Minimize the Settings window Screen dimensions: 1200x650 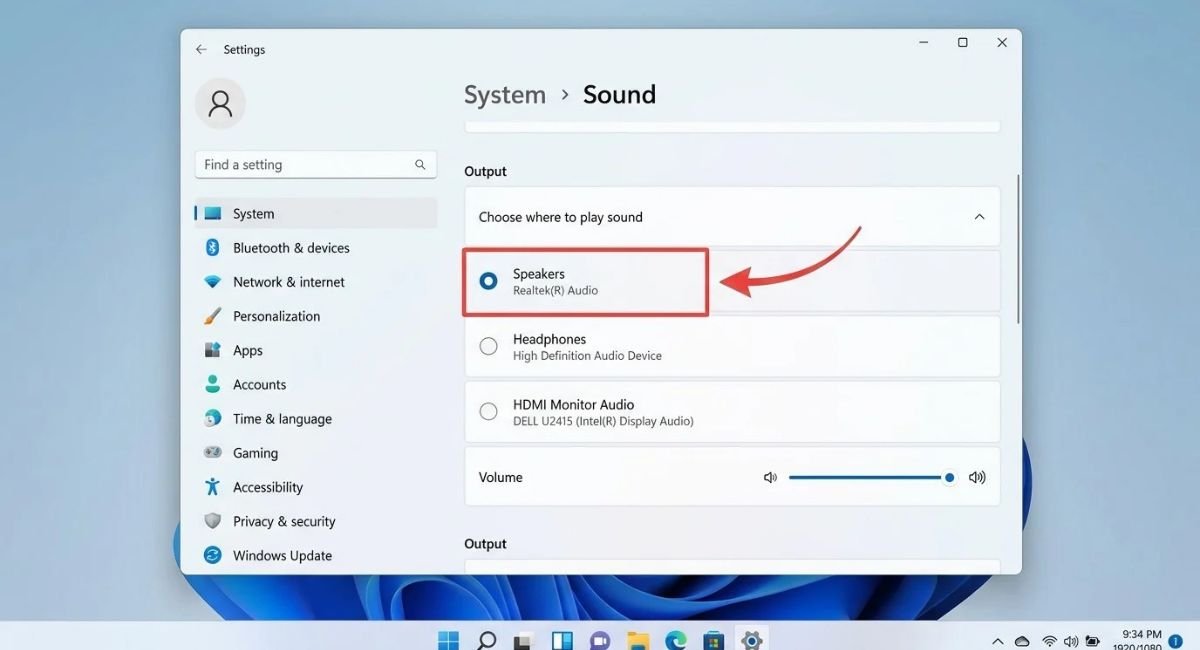pyautogui.click(x=923, y=43)
